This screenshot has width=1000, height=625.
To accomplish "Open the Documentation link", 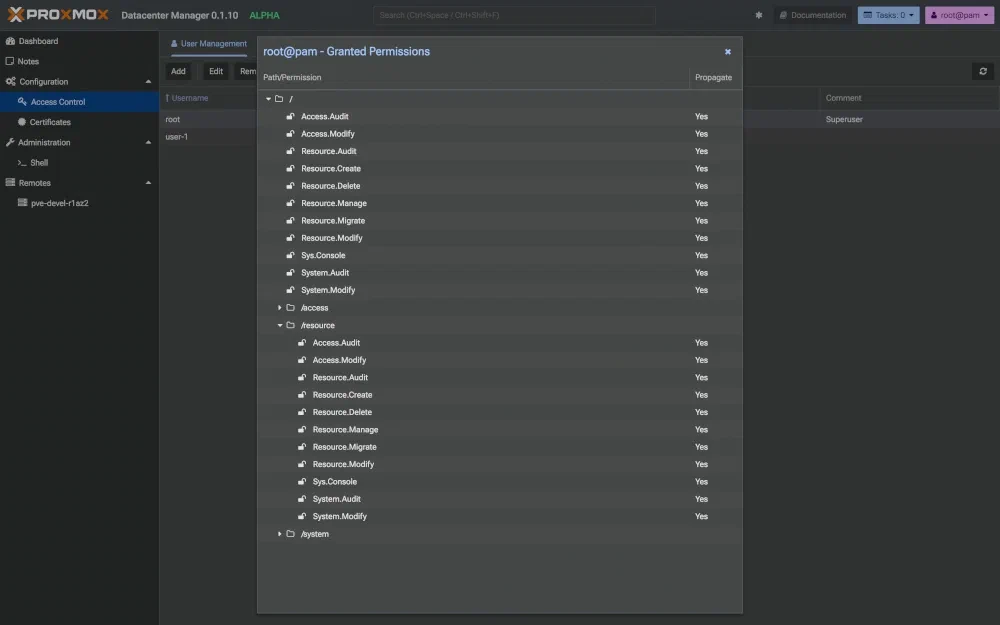I will click(813, 15).
